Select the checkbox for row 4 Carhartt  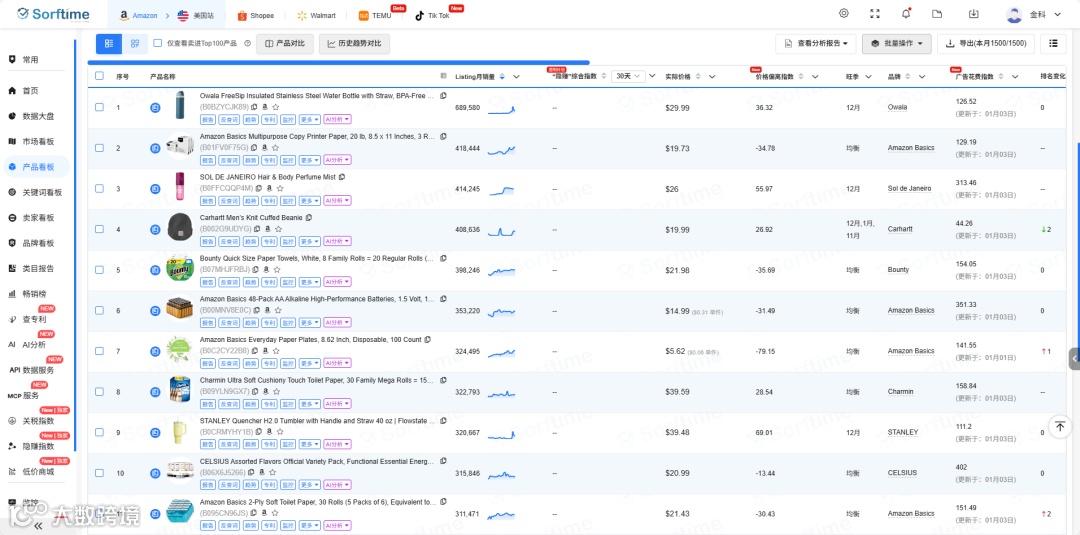coord(99,229)
